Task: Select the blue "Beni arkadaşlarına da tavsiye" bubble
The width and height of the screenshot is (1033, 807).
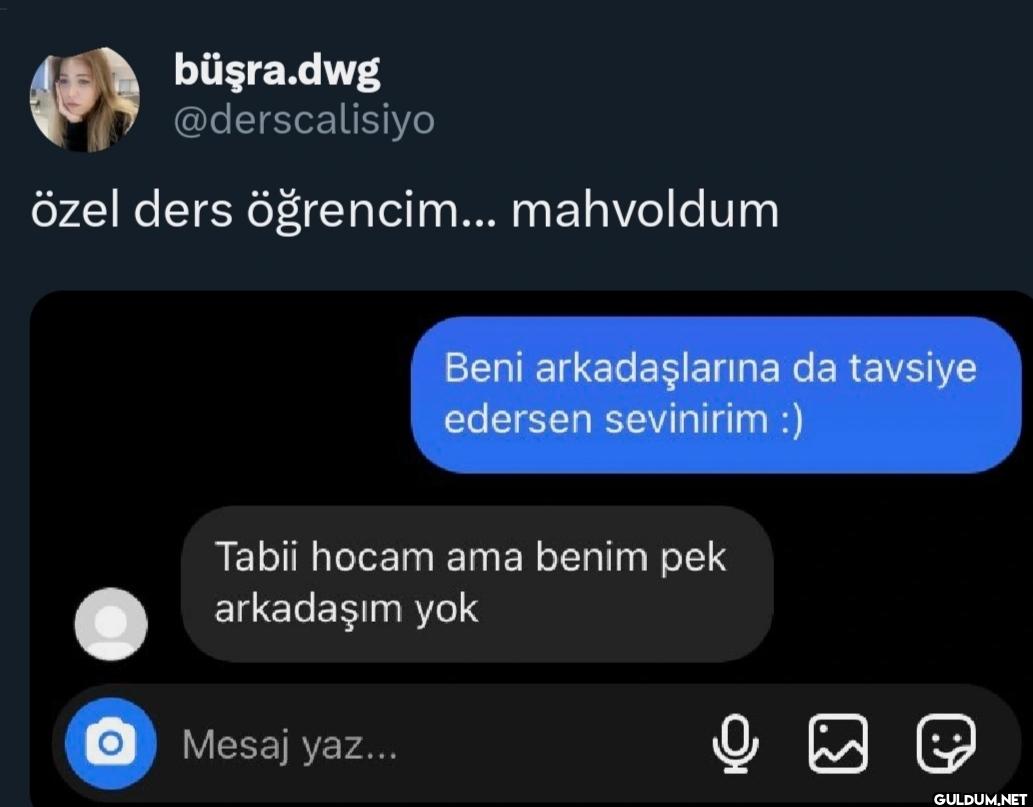Action: (716, 394)
